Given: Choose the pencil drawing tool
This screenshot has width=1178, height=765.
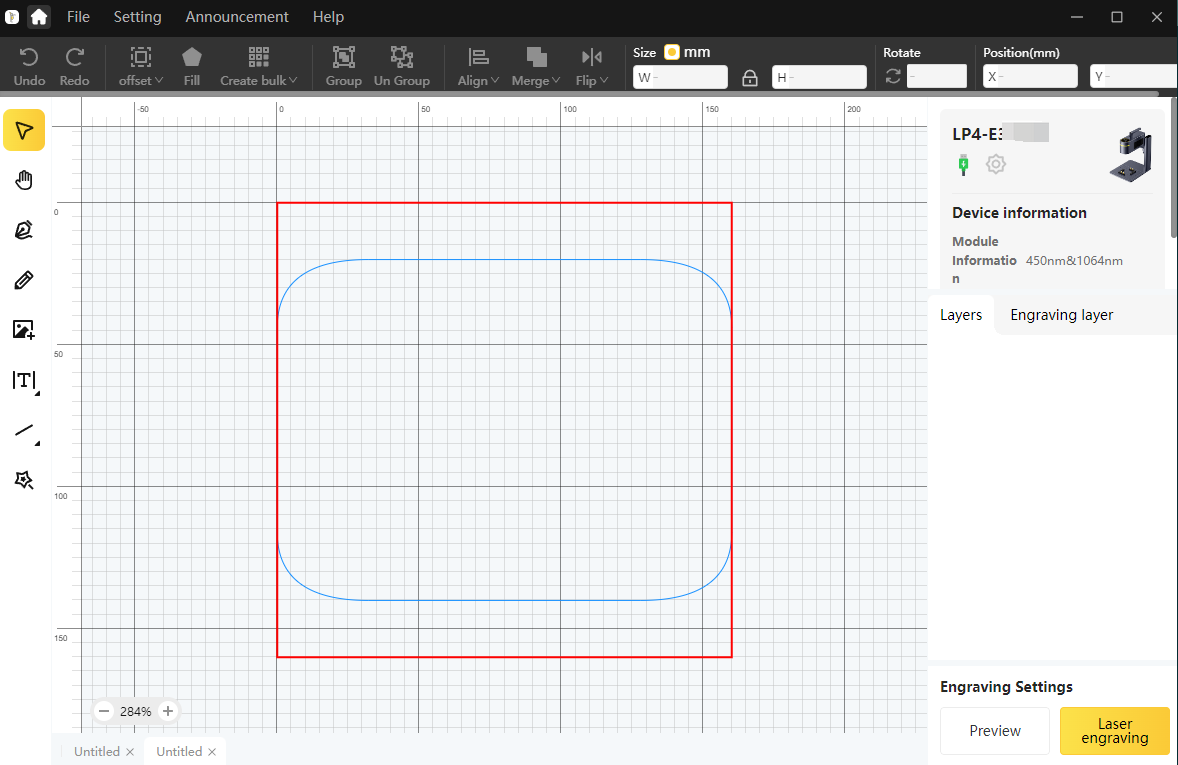Looking at the screenshot, I should pos(24,280).
